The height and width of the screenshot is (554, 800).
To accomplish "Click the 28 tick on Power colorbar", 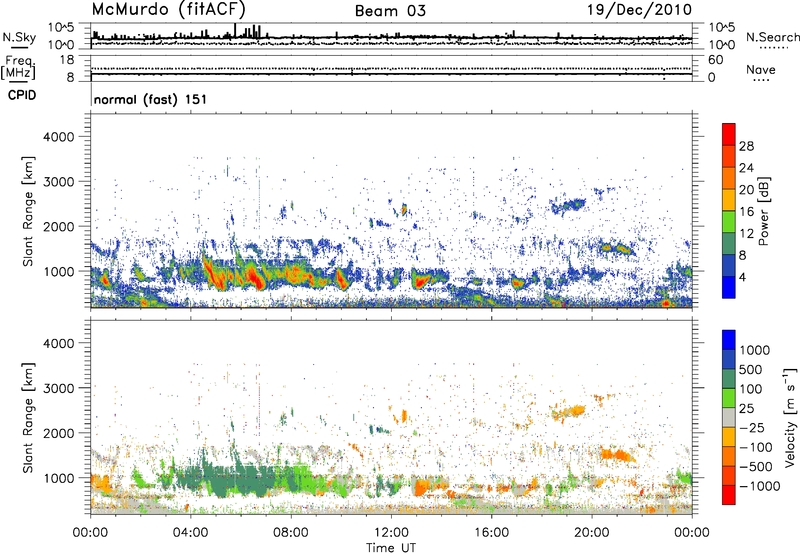I will click(746, 146).
